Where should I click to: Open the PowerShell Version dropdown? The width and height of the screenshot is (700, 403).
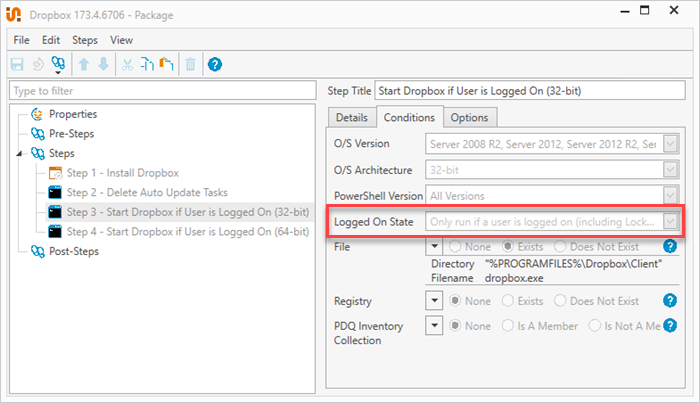670,196
